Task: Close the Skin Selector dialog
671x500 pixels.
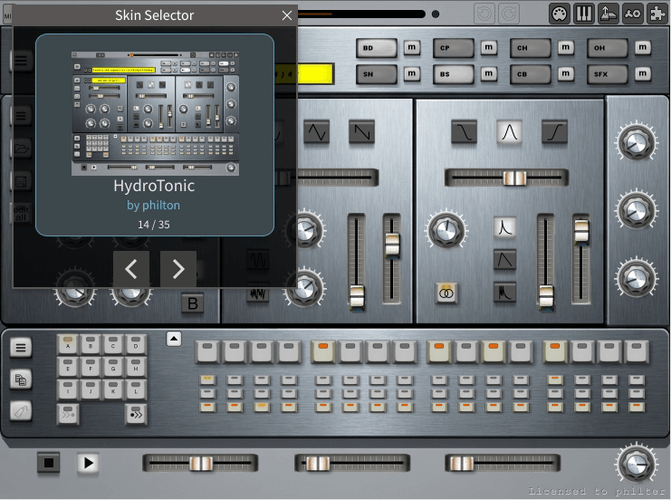Action: click(287, 15)
